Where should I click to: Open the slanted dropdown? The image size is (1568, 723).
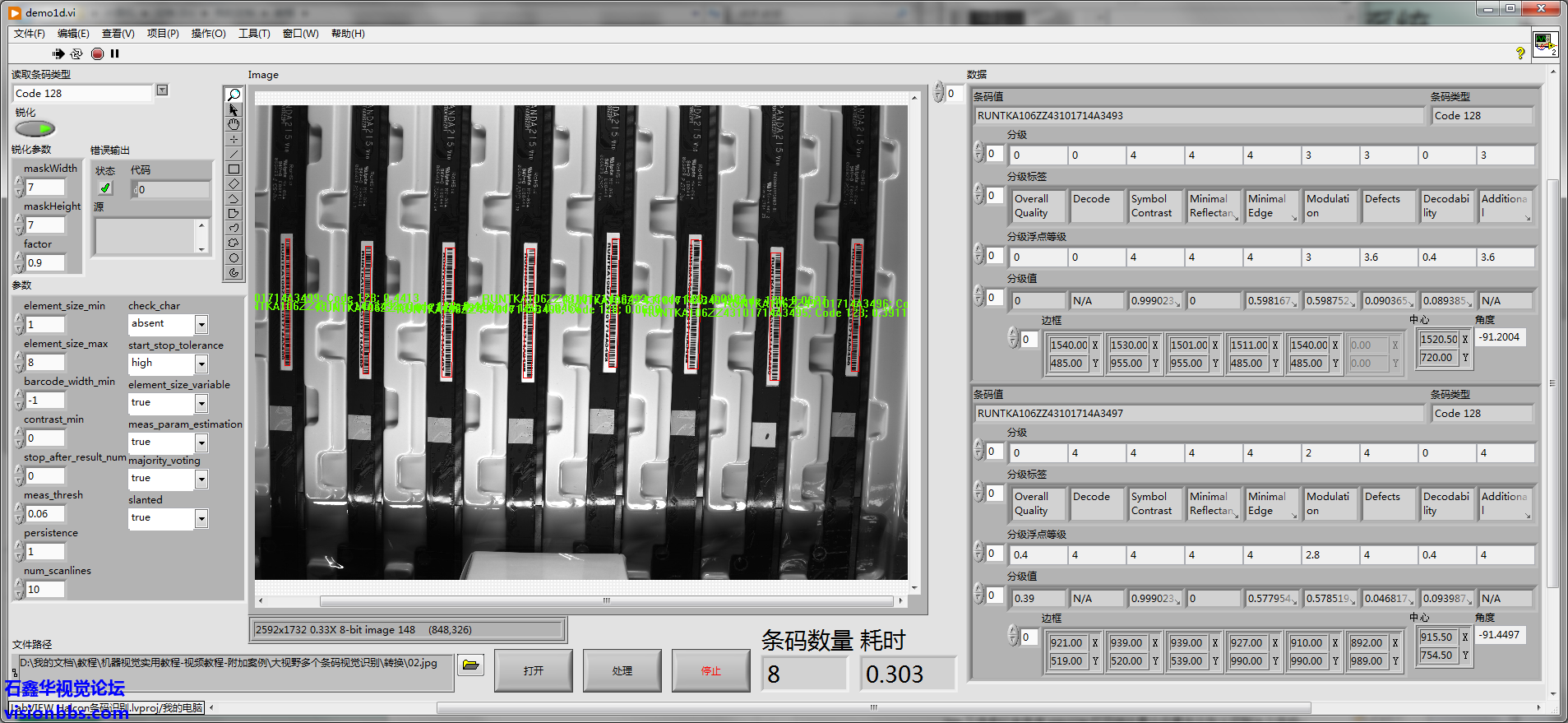pyautogui.click(x=201, y=518)
